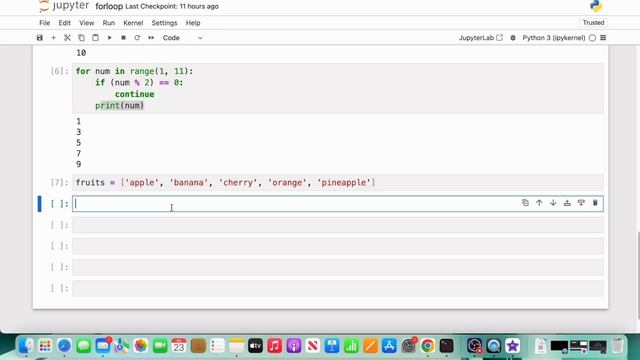Click the continue statement in cell 6
The width and height of the screenshot is (640, 360).
pyautogui.click(x=134, y=94)
